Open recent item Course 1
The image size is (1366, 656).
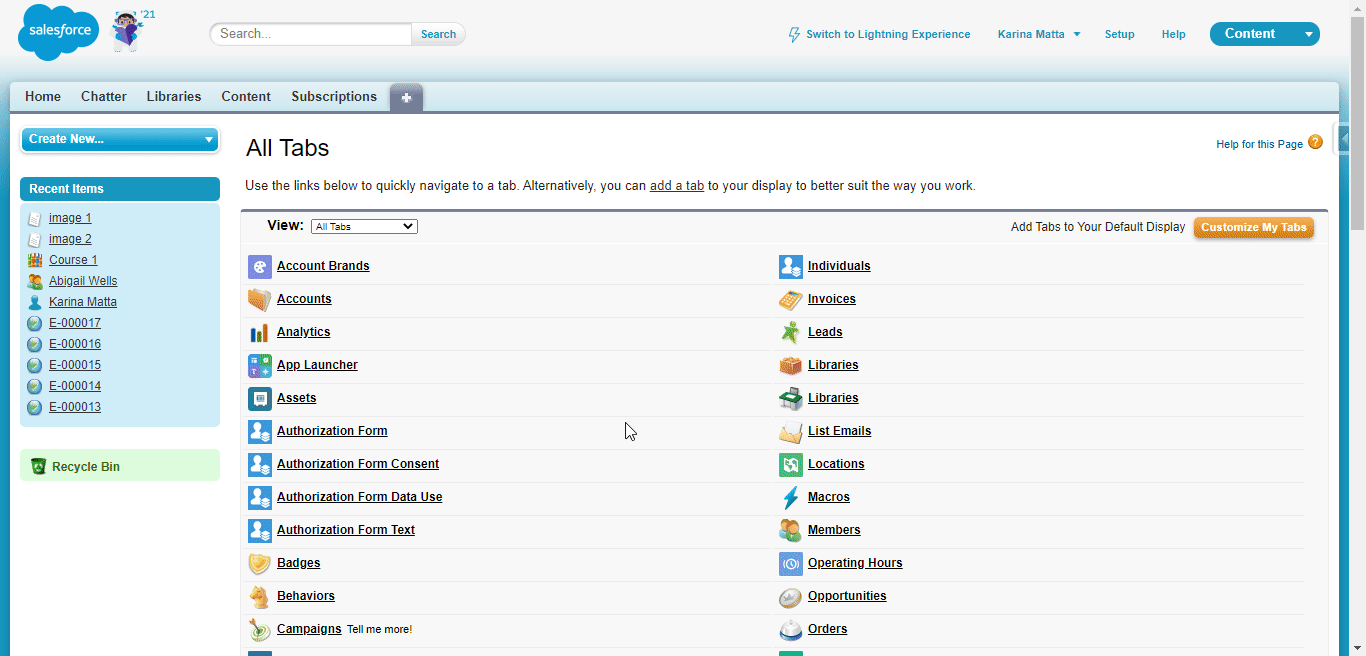73,260
